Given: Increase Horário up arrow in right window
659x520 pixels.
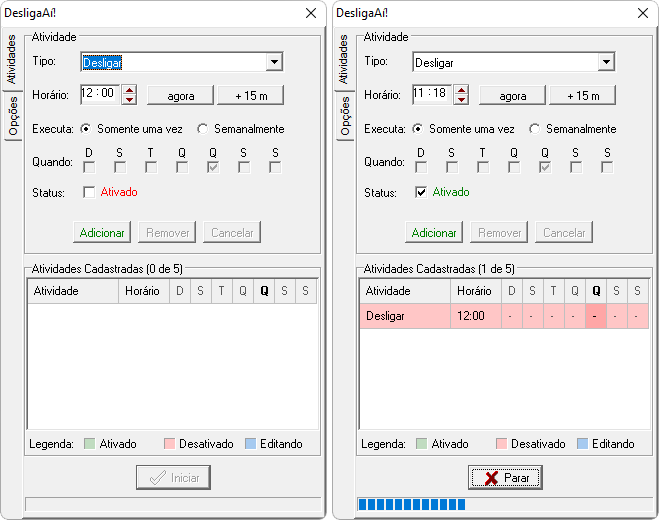Looking at the screenshot, I should pos(461,90).
